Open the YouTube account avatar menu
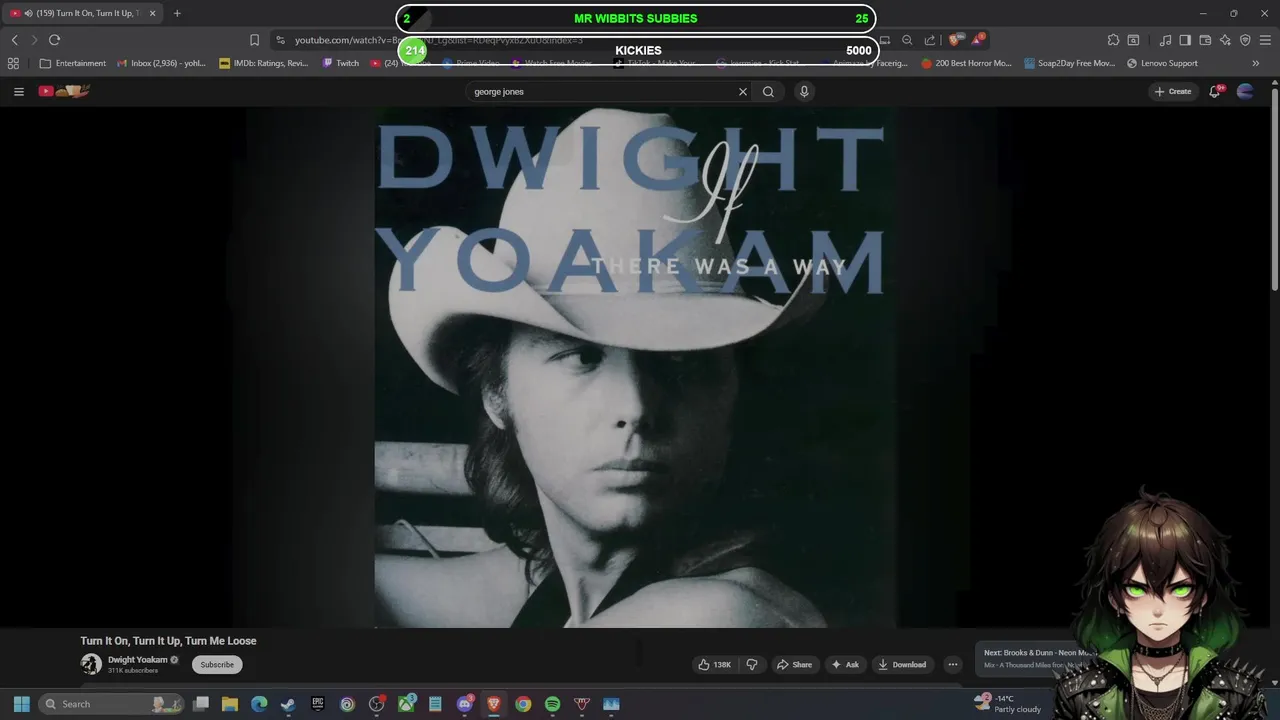Image resolution: width=1280 pixels, height=720 pixels. coord(1245,91)
